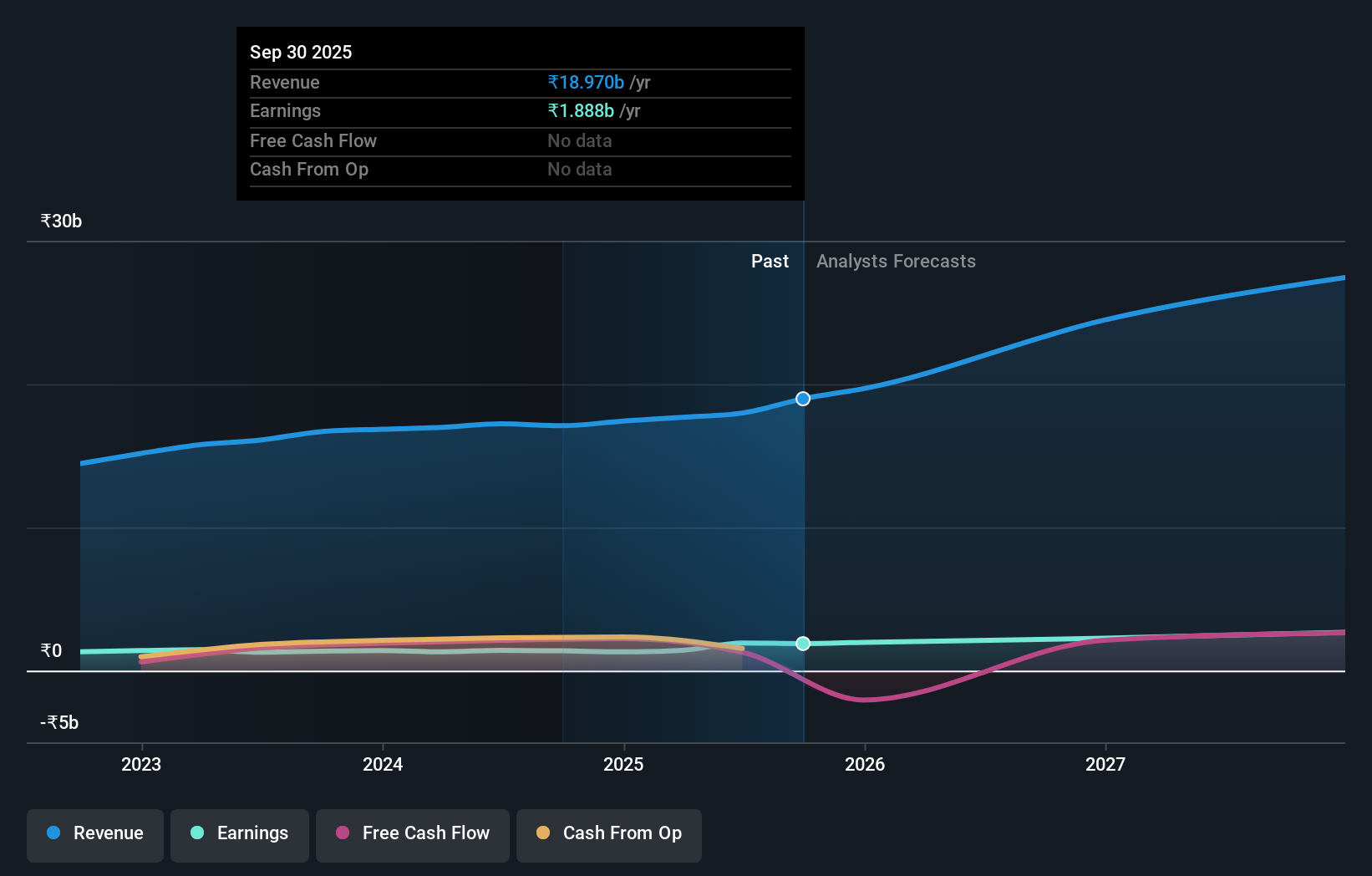The image size is (1372, 876).
Task: Click the pink Free Cash Flow legend dot
Action: coord(343,833)
